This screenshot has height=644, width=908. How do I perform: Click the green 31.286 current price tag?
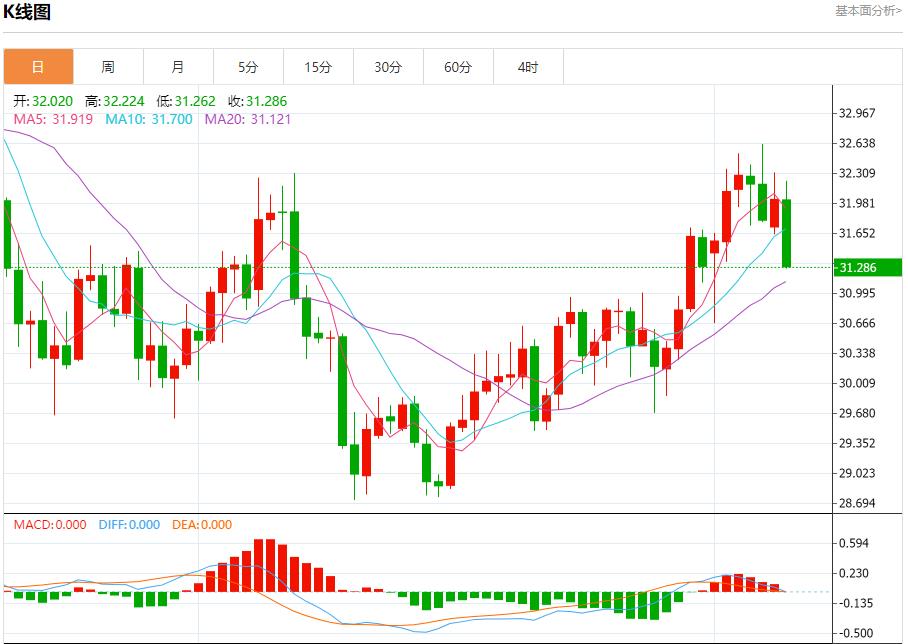[x=859, y=268]
